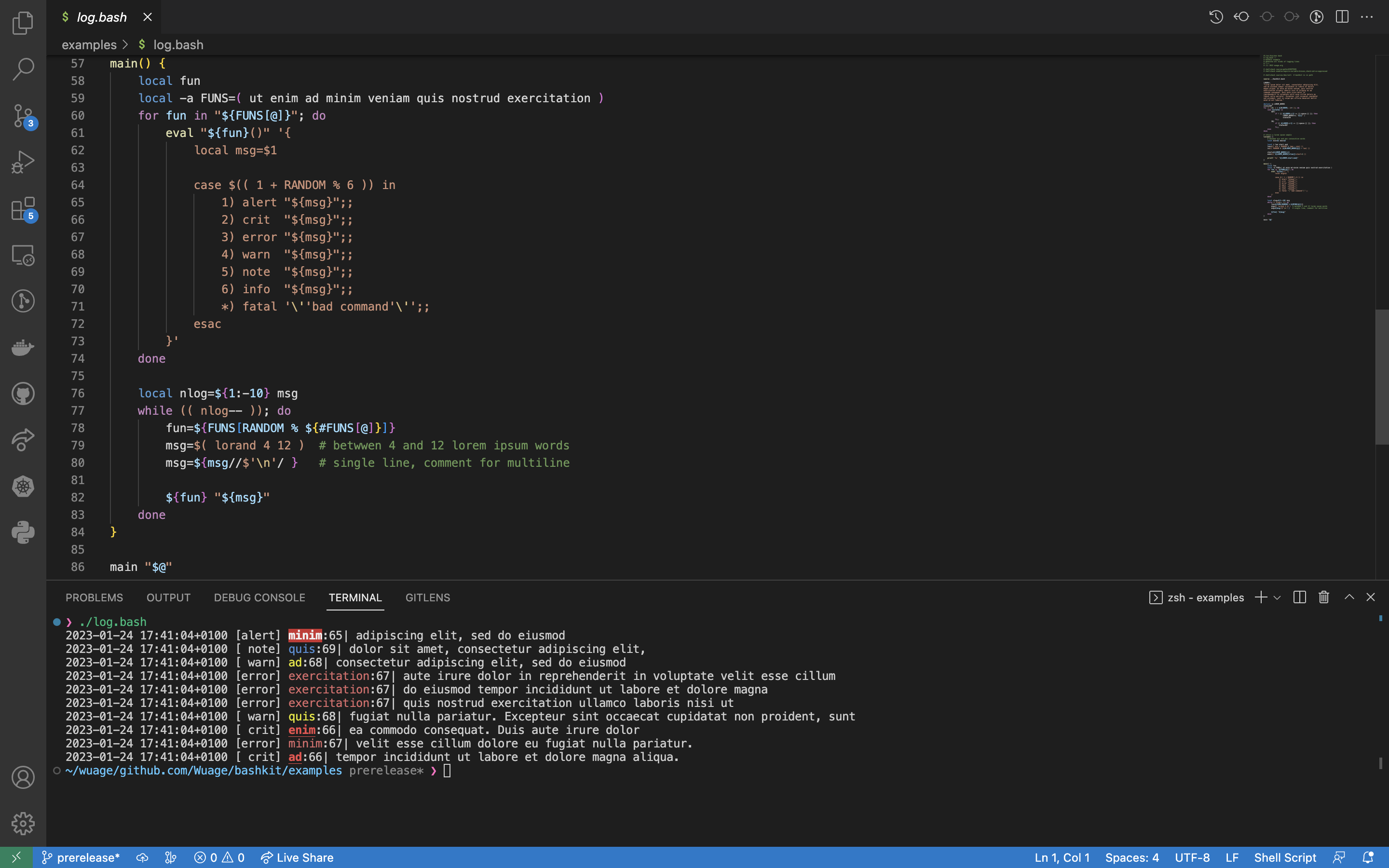Click Live Share in status bar

click(297, 857)
